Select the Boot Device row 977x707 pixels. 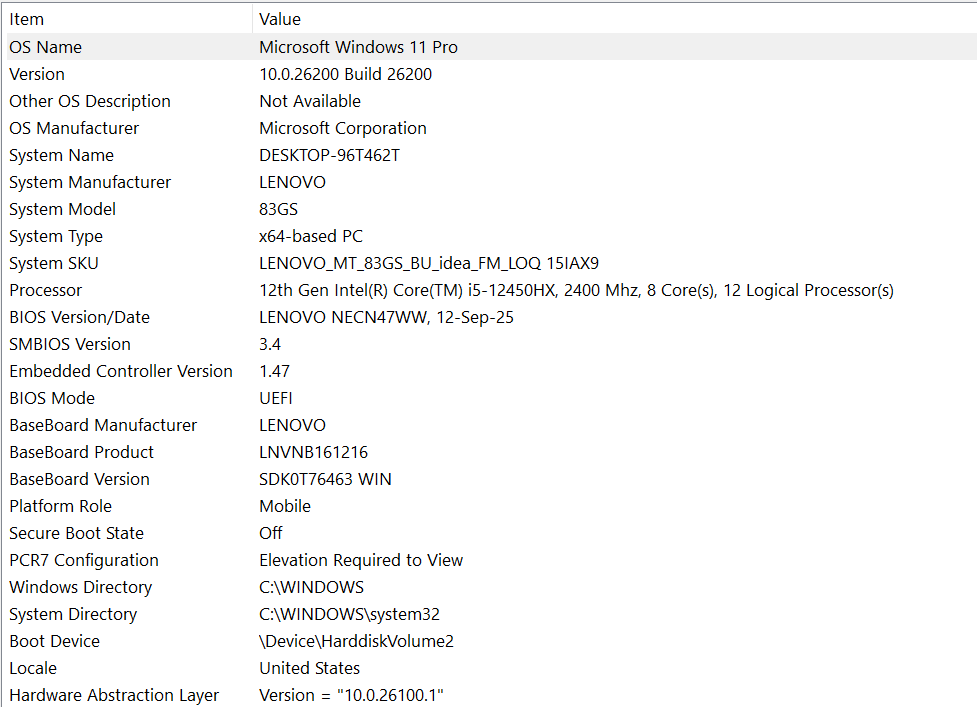(492, 641)
